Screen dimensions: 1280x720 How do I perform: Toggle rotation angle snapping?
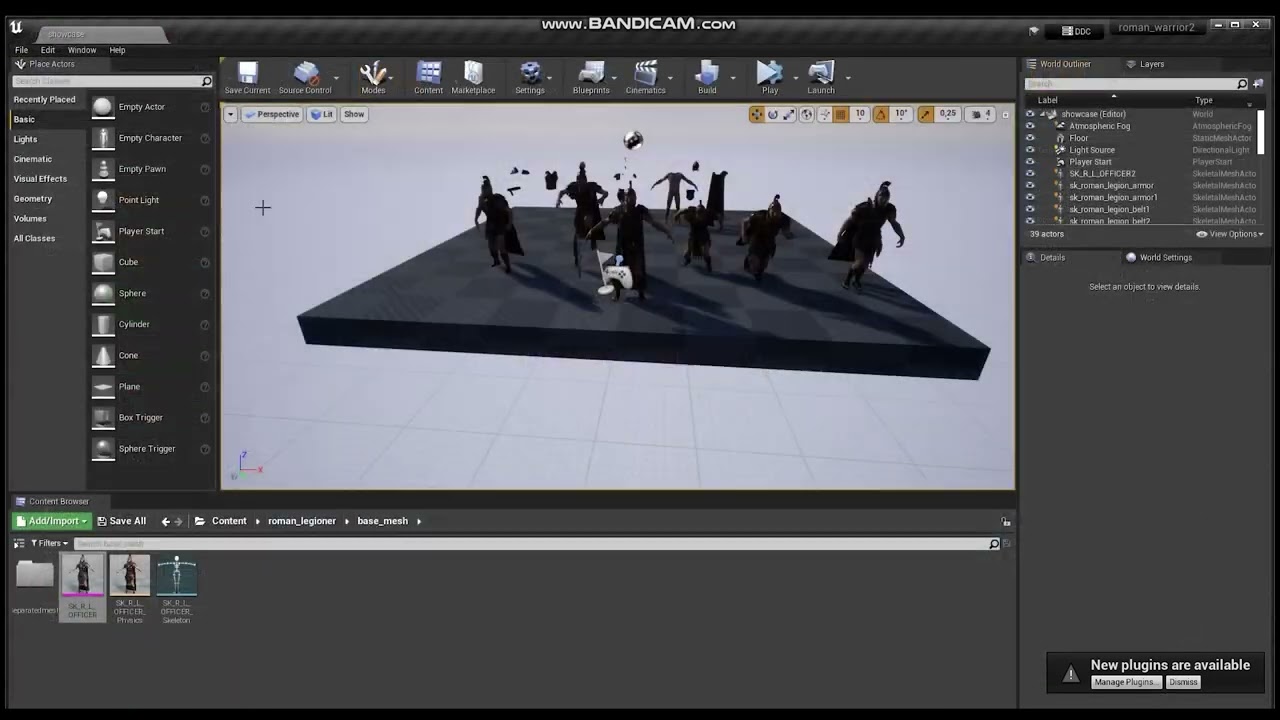[x=881, y=114]
